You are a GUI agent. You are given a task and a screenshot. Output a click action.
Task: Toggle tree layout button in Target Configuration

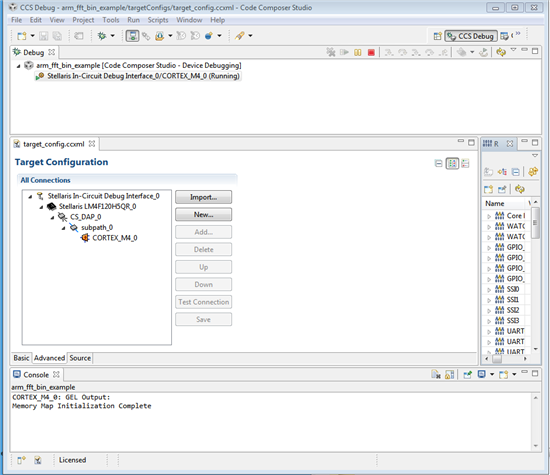[452, 163]
